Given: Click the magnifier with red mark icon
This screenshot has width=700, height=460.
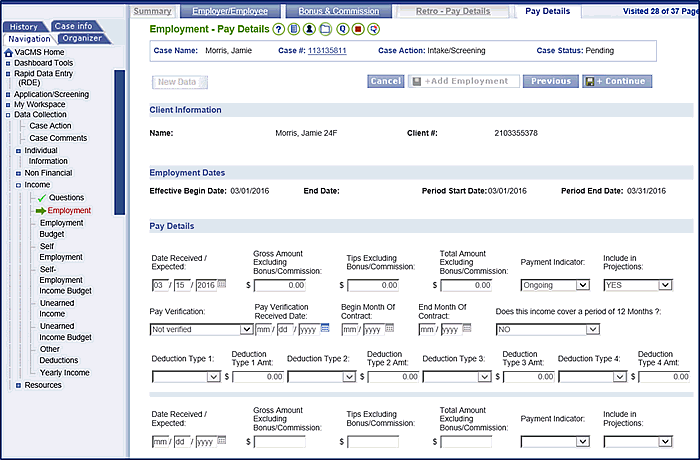Looking at the screenshot, I should (x=374, y=29).
